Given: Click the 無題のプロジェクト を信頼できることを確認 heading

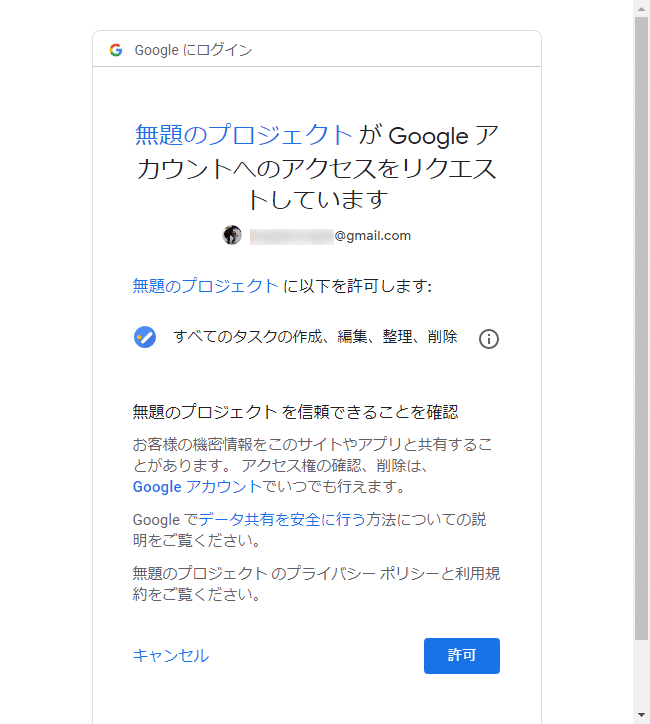Looking at the screenshot, I should point(295,412).
